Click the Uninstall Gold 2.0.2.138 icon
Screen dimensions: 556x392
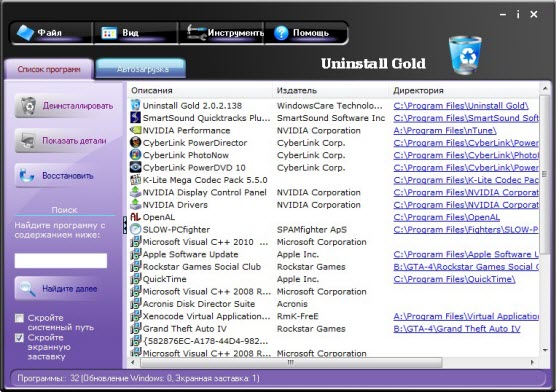pyautogui.click(x=135, y=105)
